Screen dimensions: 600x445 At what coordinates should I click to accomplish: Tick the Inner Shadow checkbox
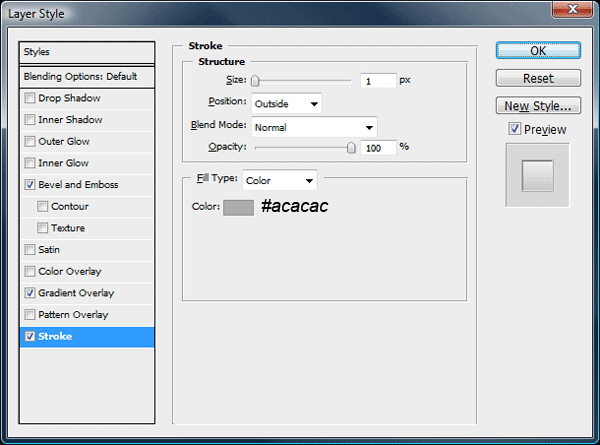pos(29,120)
